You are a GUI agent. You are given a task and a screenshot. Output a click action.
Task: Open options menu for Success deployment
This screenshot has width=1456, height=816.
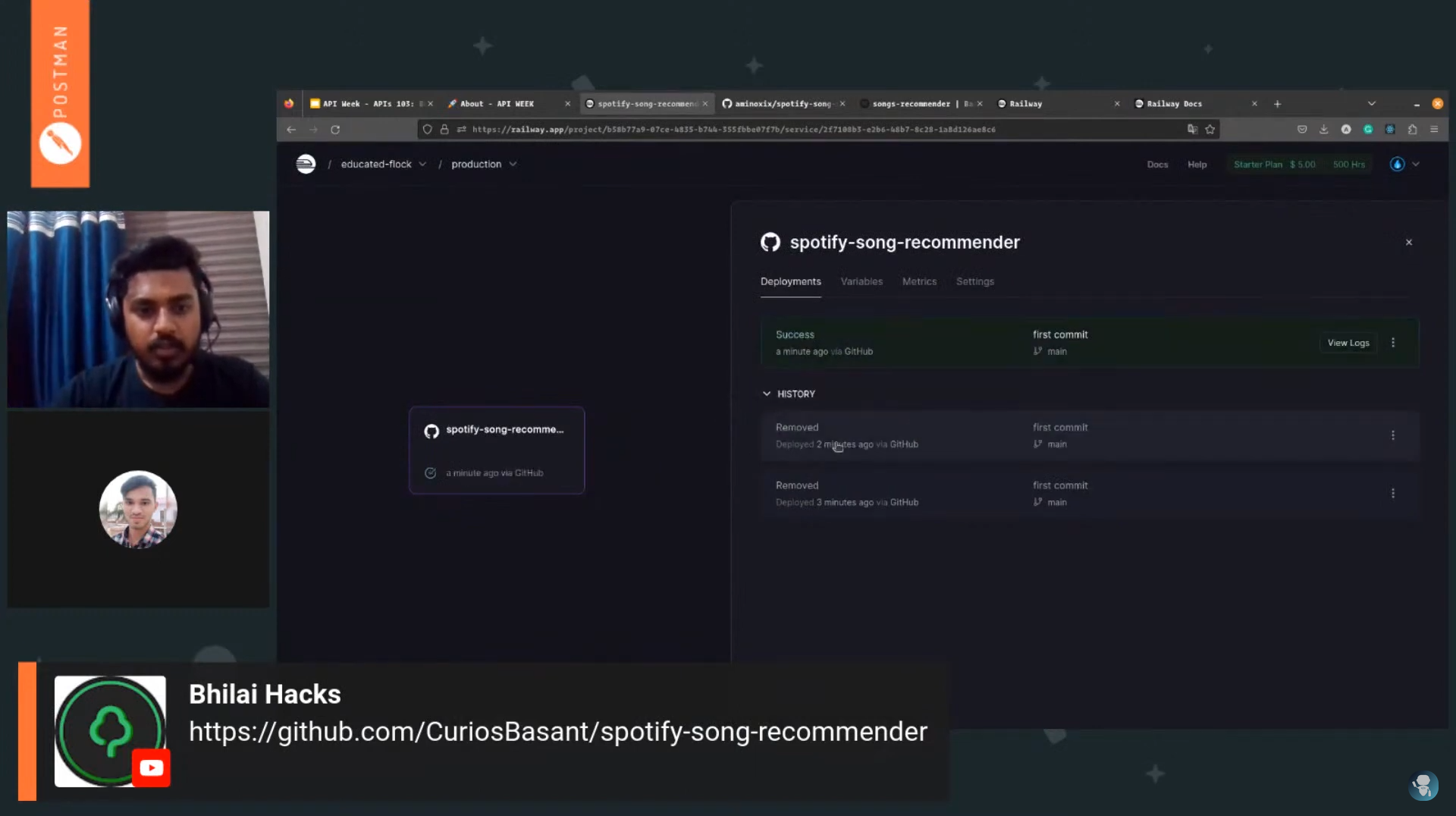pyautogui.click(x=1393, y=343)
